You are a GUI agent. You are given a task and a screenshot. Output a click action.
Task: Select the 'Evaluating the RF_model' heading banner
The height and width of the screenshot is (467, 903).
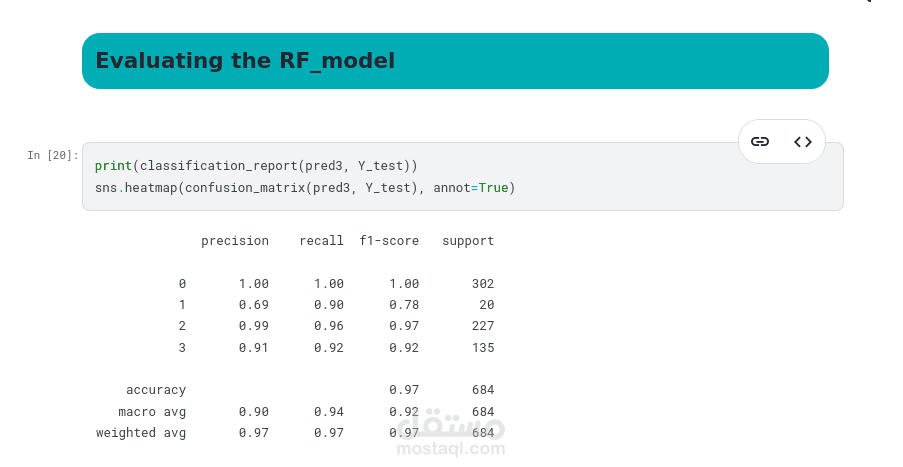point(455,61)
